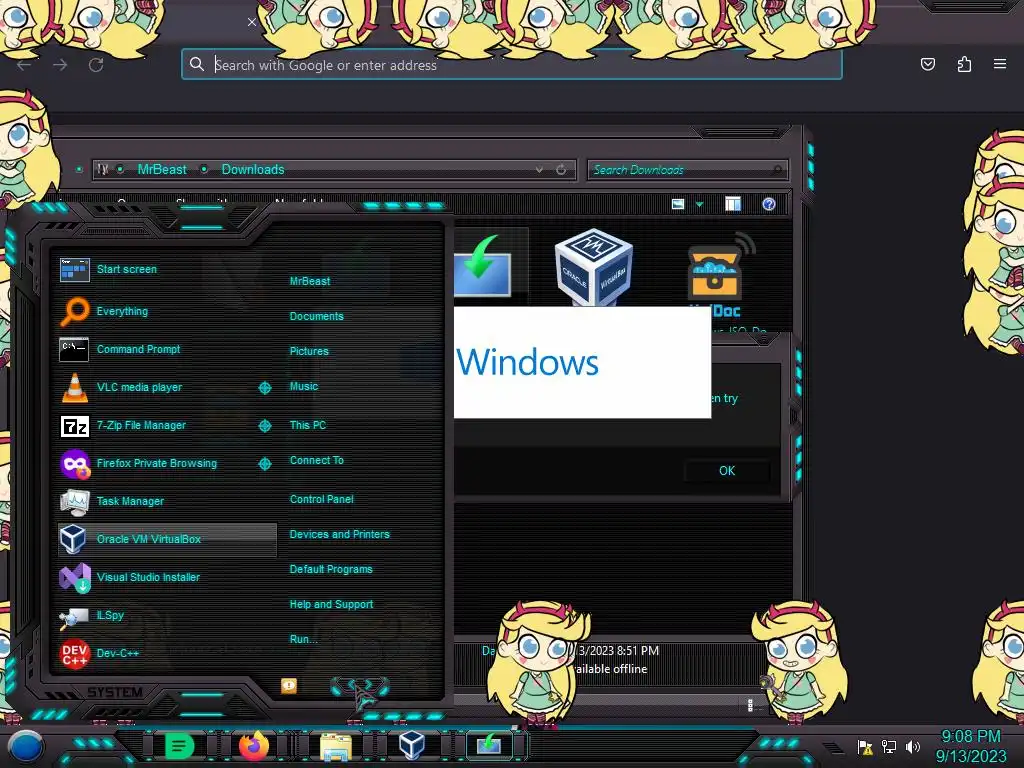Click the Action Center flag tray icon
This screenshot has width=1024, height=768.
(865, 746)
